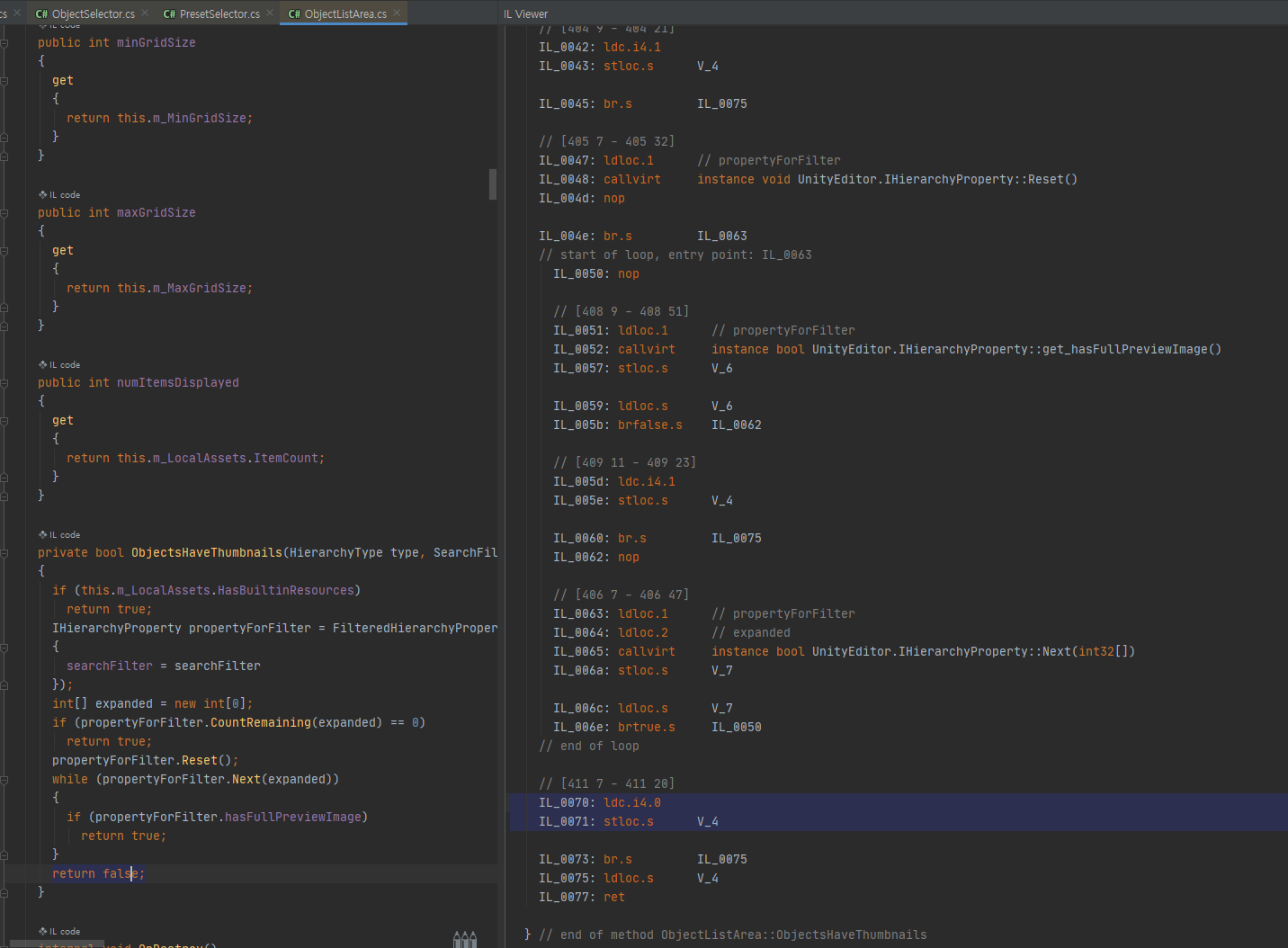The image size is (1288, 948).
Task: Collapse the maxGridSize property fold marker
Action: coord(4,212)
